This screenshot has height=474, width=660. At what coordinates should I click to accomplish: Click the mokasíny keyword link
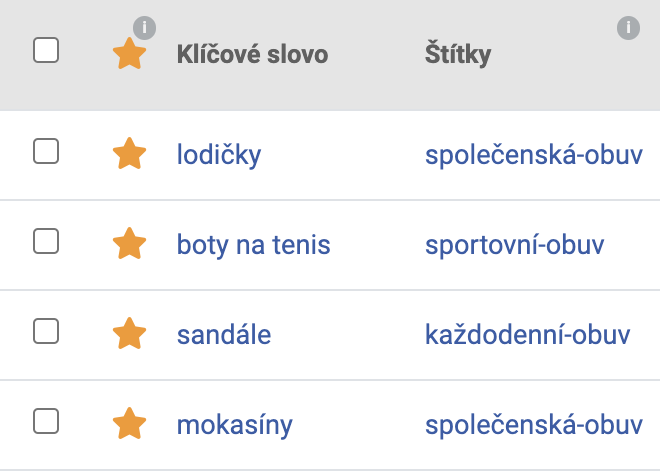pyautogui.click(x=234, y=425)
